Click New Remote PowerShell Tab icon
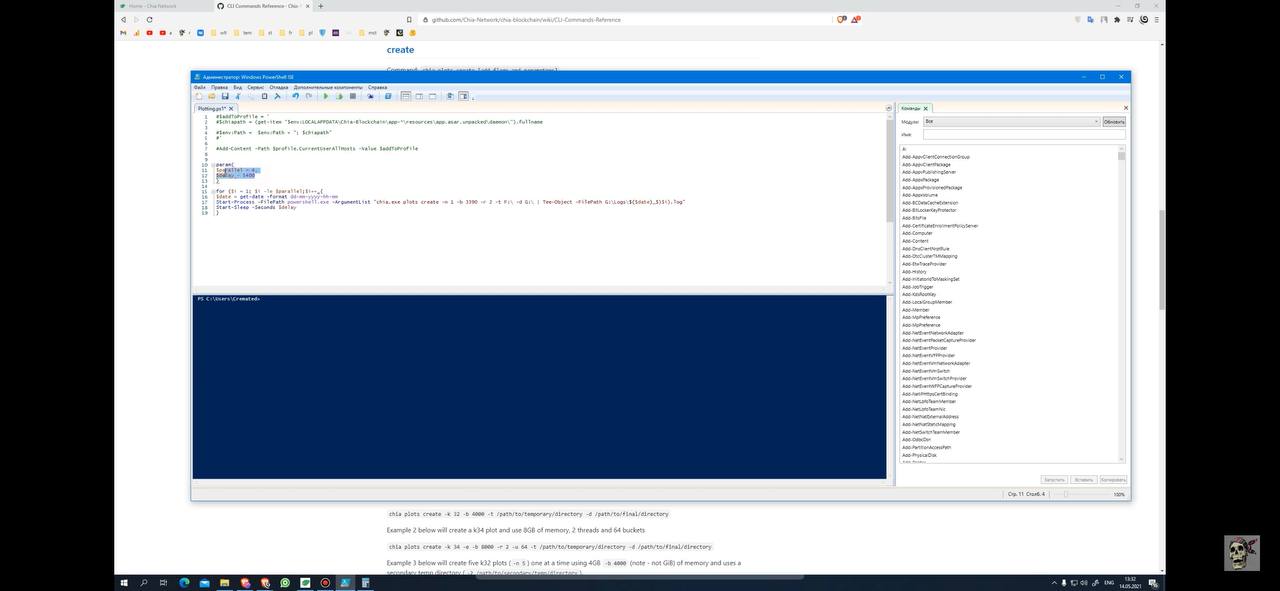This screenshot has width=1280, height=591. pyautogui.click(x=370, y=96)
